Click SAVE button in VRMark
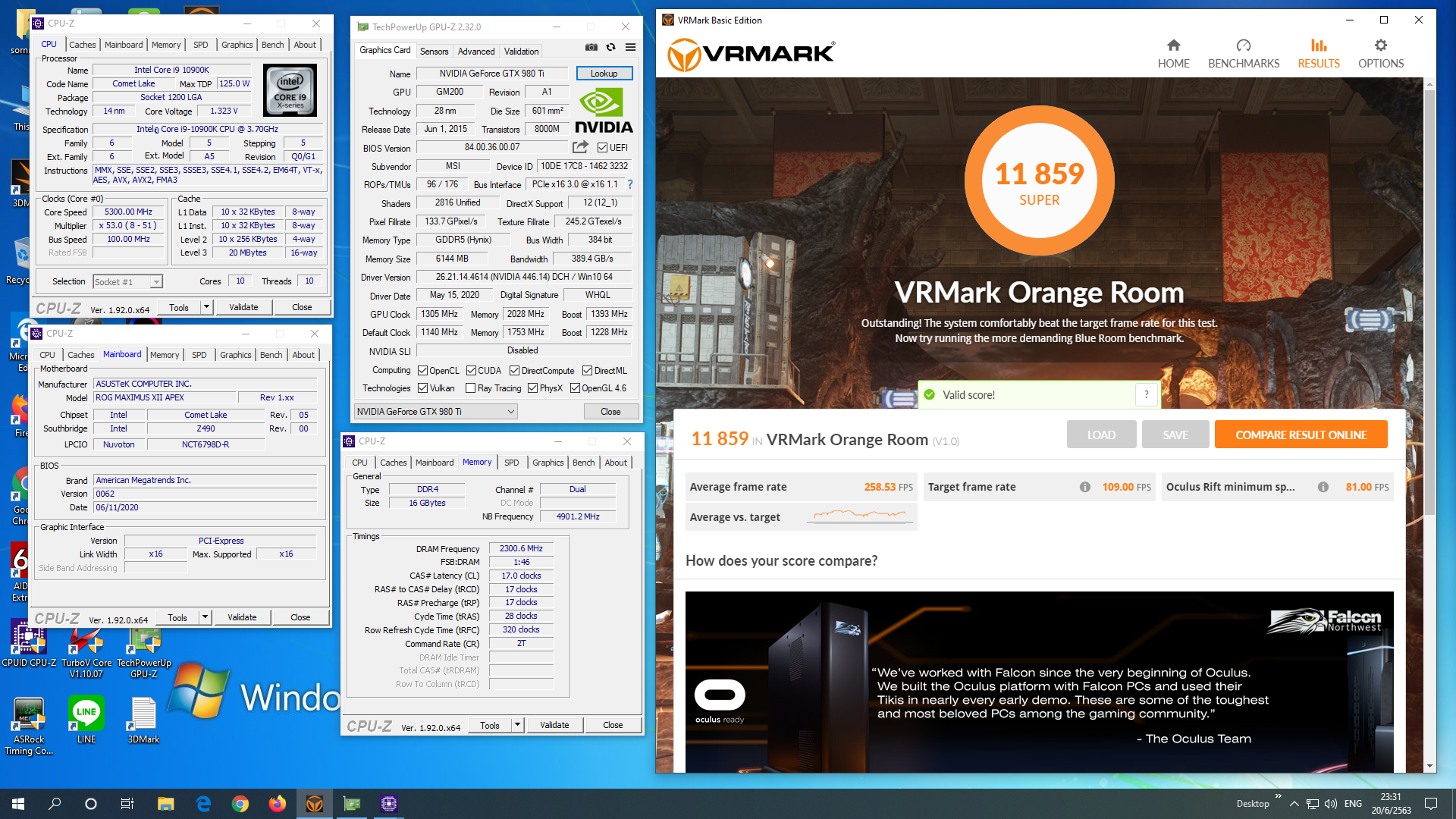 click(1175, 435)
